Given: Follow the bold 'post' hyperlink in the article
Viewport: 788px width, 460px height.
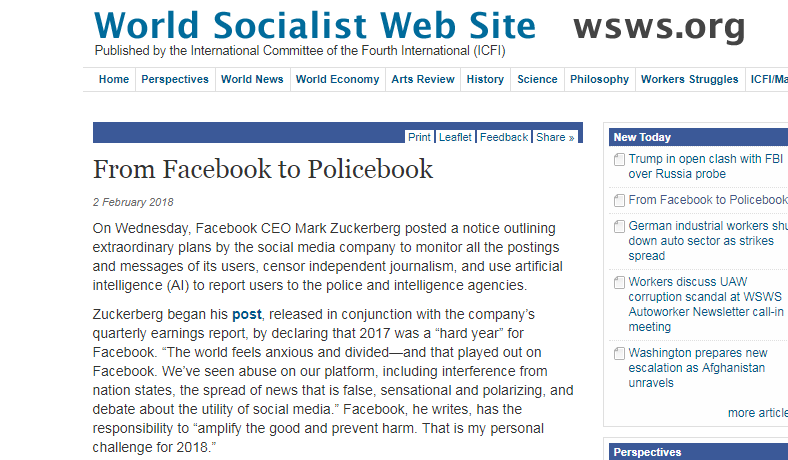Looking at the screenshot, I should tap(247, 315).
